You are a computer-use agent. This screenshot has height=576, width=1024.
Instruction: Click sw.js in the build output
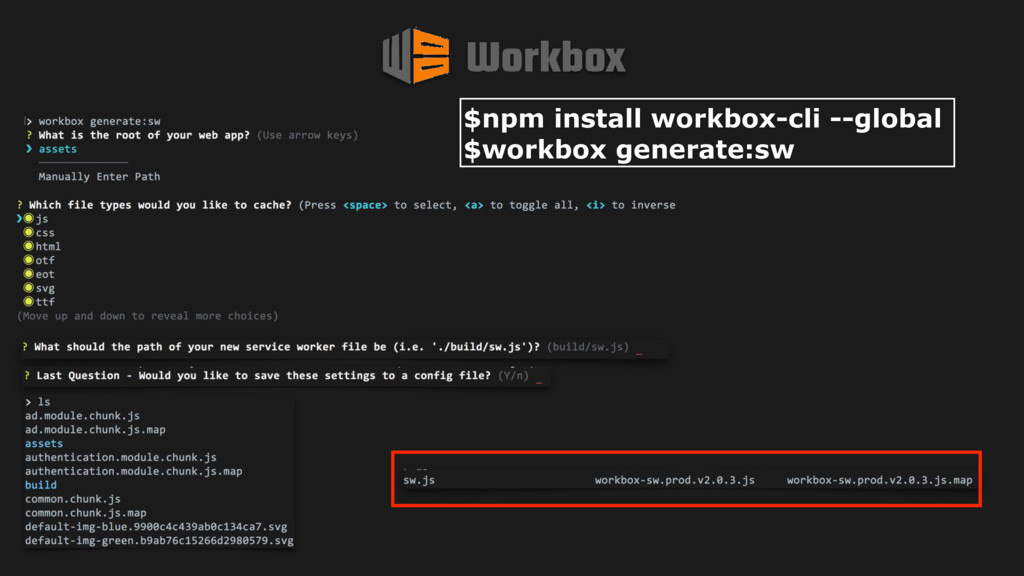click(419, 480)
